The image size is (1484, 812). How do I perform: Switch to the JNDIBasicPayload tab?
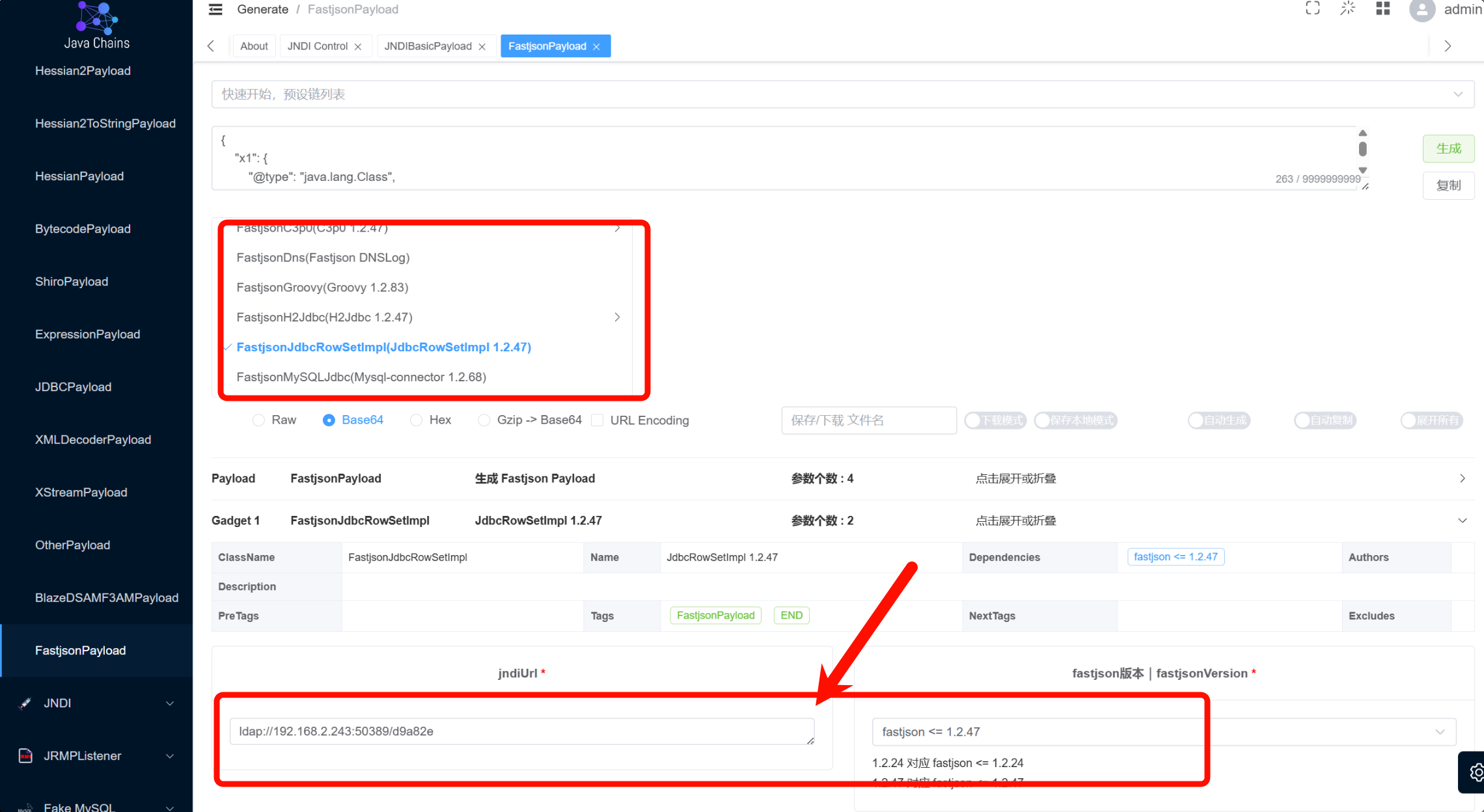click(x=428, y=46)
